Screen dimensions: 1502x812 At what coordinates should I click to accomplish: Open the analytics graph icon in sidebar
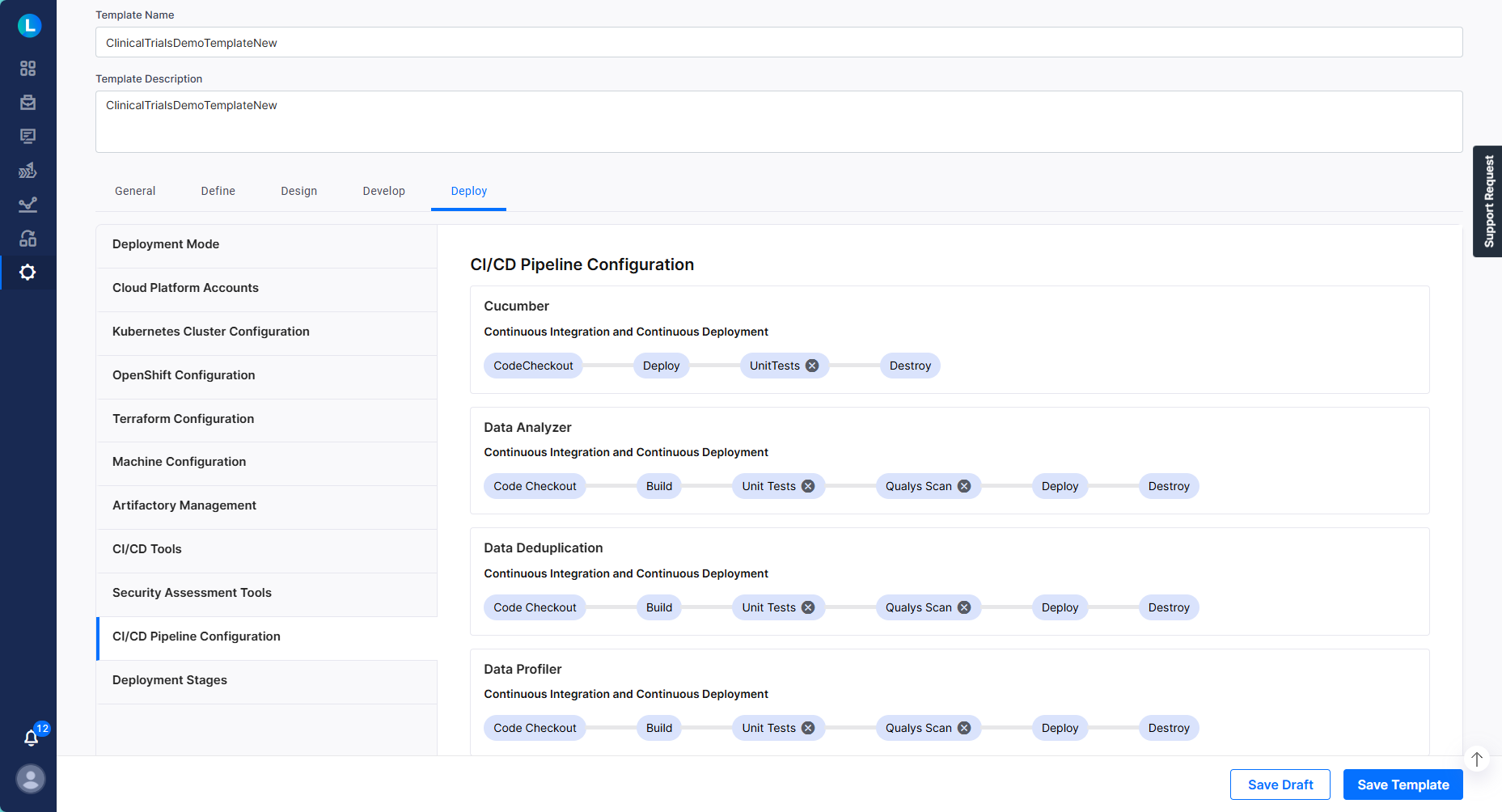click(28, 204)
